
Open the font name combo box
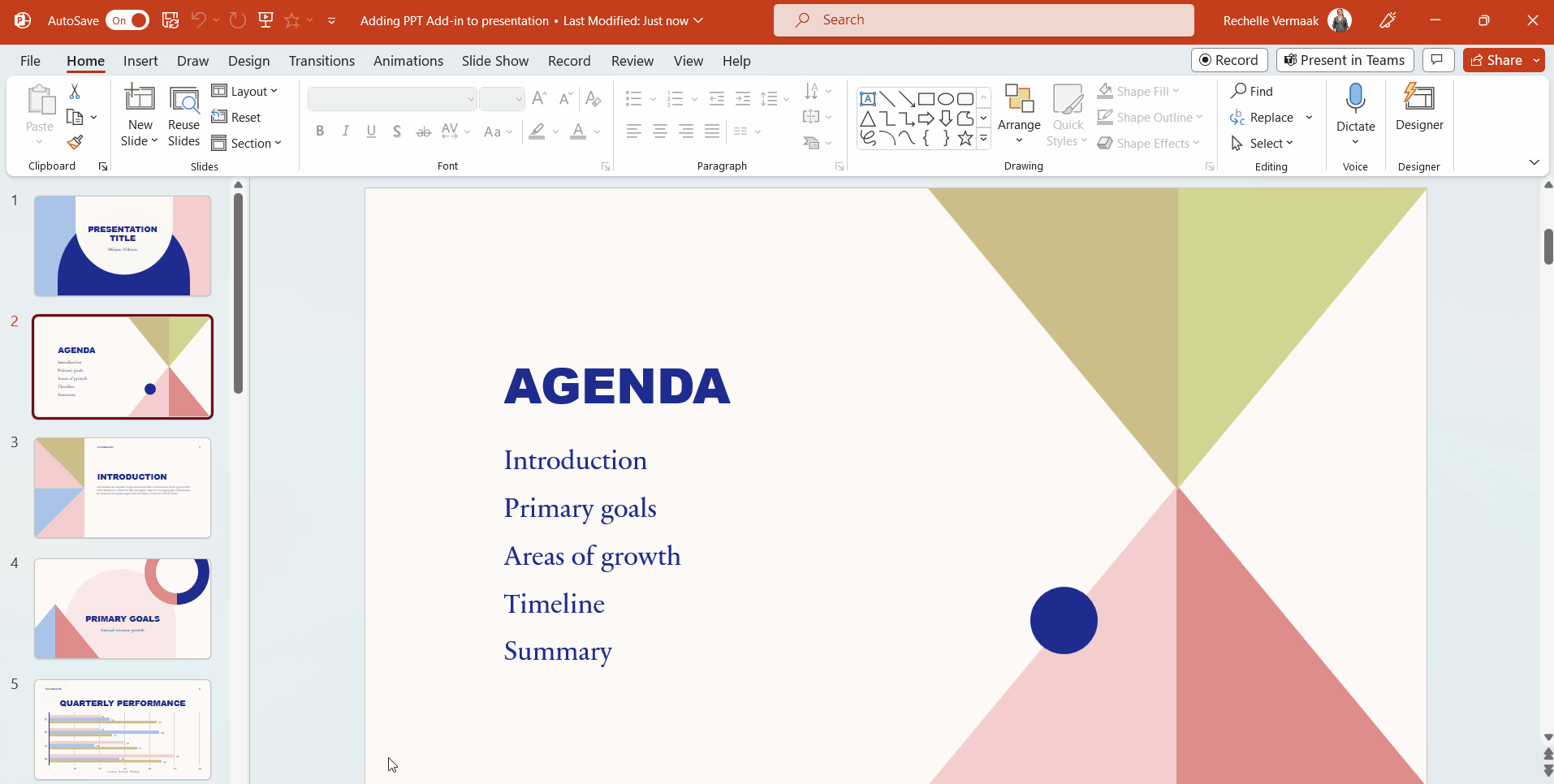391,99
